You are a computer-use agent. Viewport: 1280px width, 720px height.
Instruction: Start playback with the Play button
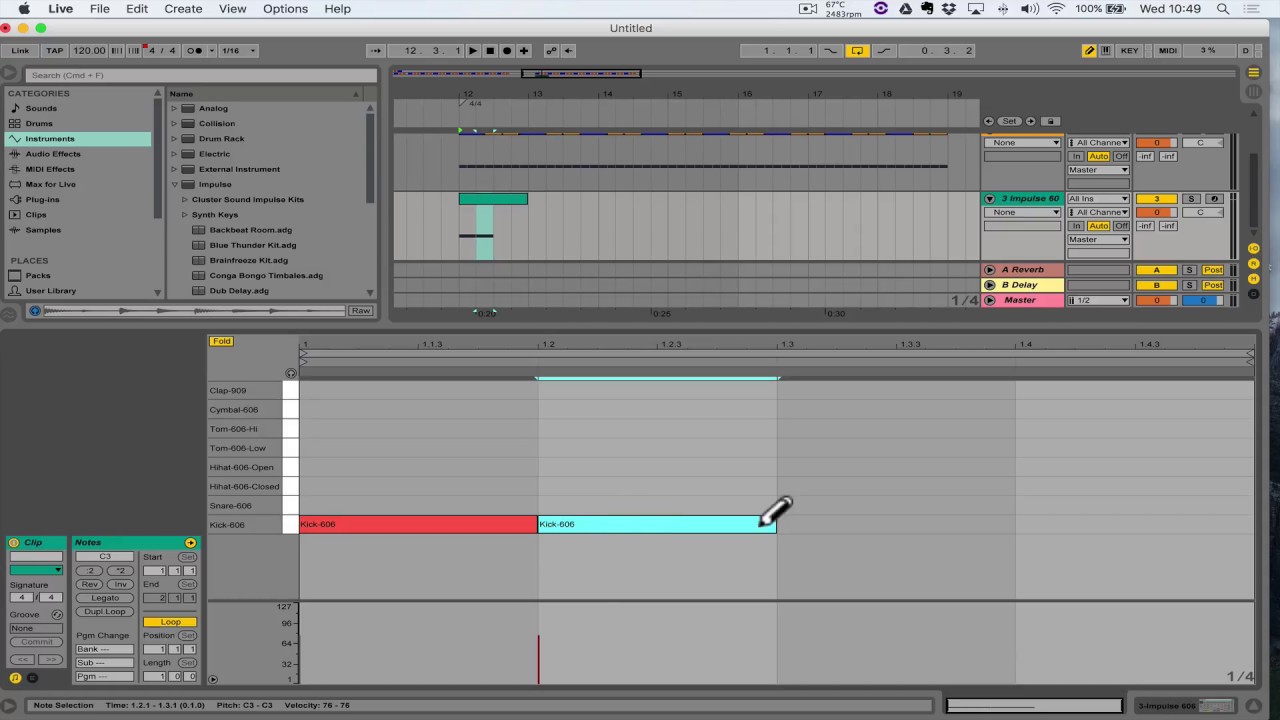point(473,51)
